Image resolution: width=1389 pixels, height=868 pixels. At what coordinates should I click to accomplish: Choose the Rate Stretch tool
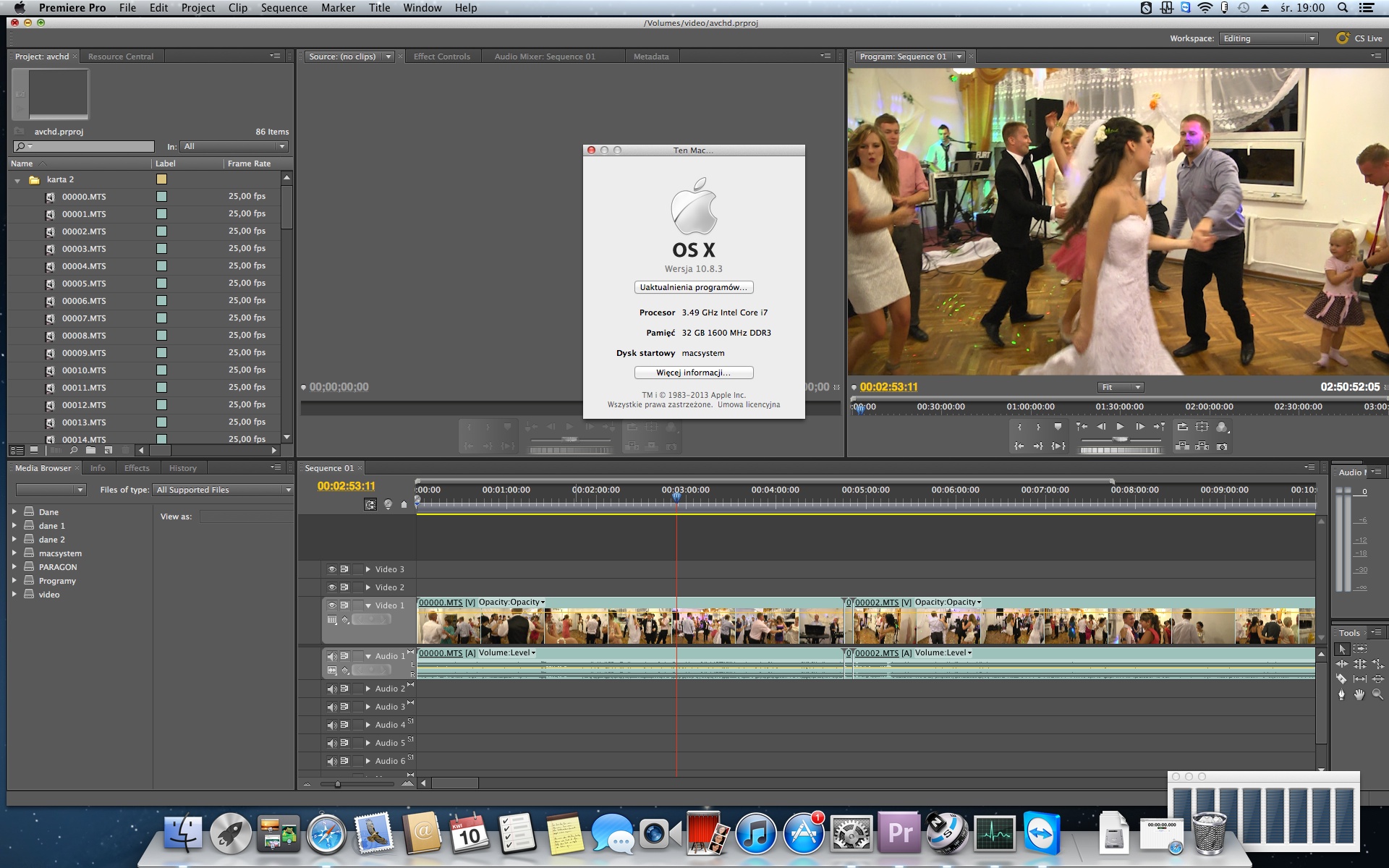[x=1377, y=664]
